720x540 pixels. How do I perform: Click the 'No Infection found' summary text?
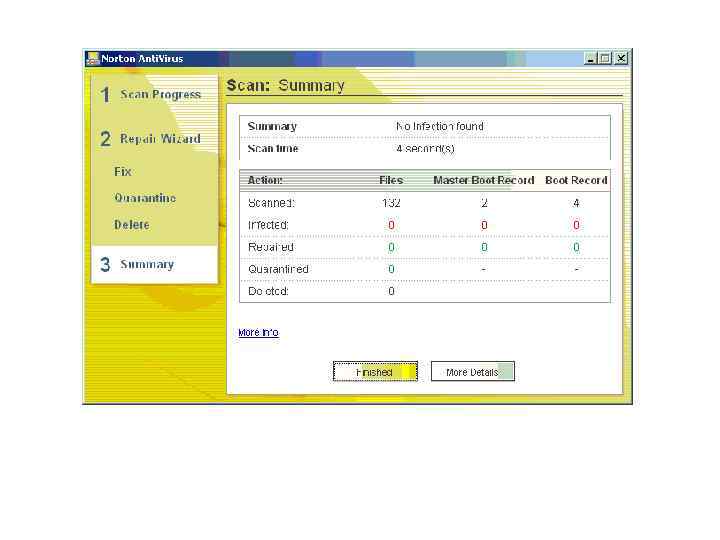pyautogui.click(x=440, y=126)
